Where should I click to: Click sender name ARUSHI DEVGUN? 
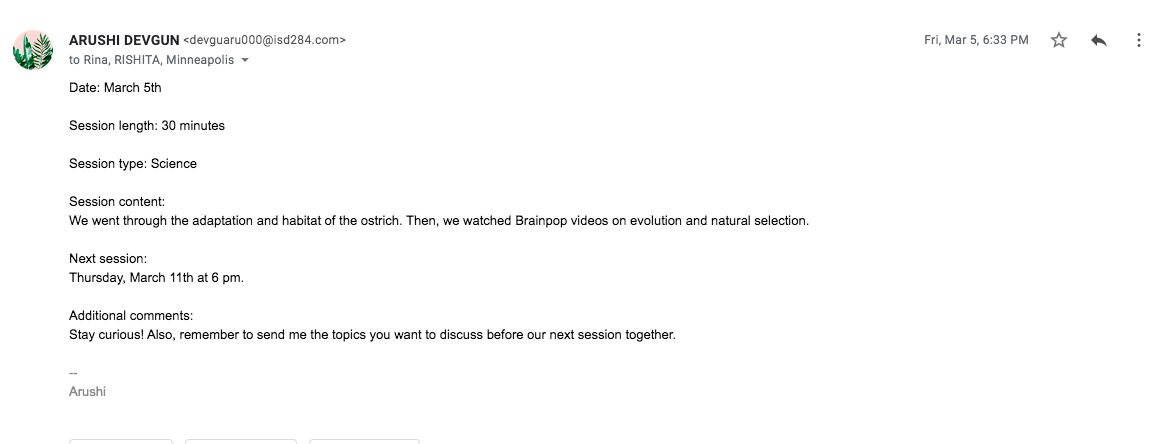[124, 40]
